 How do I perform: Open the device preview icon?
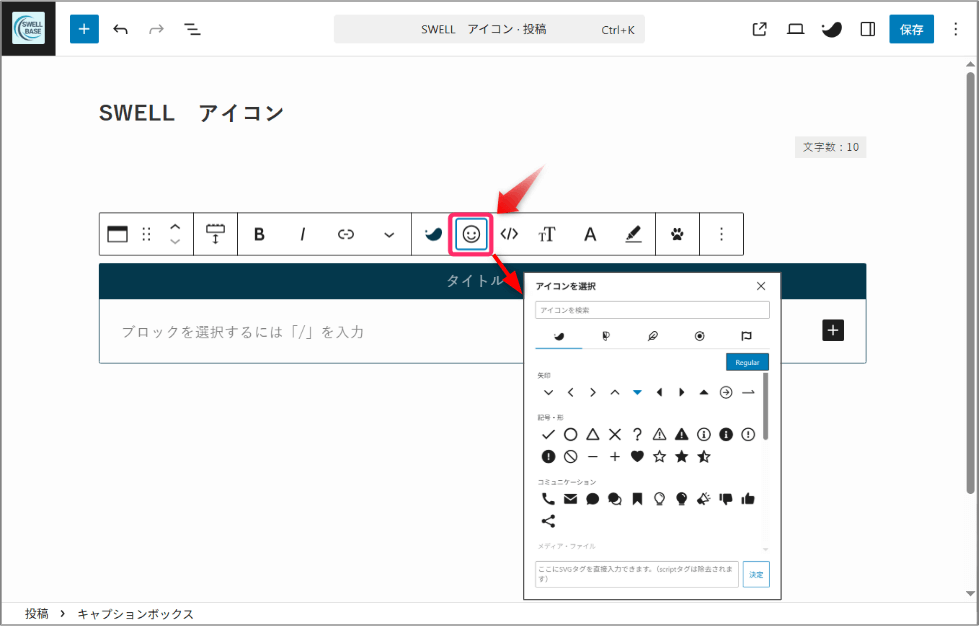pyautogui.click(x=795, y=29)
